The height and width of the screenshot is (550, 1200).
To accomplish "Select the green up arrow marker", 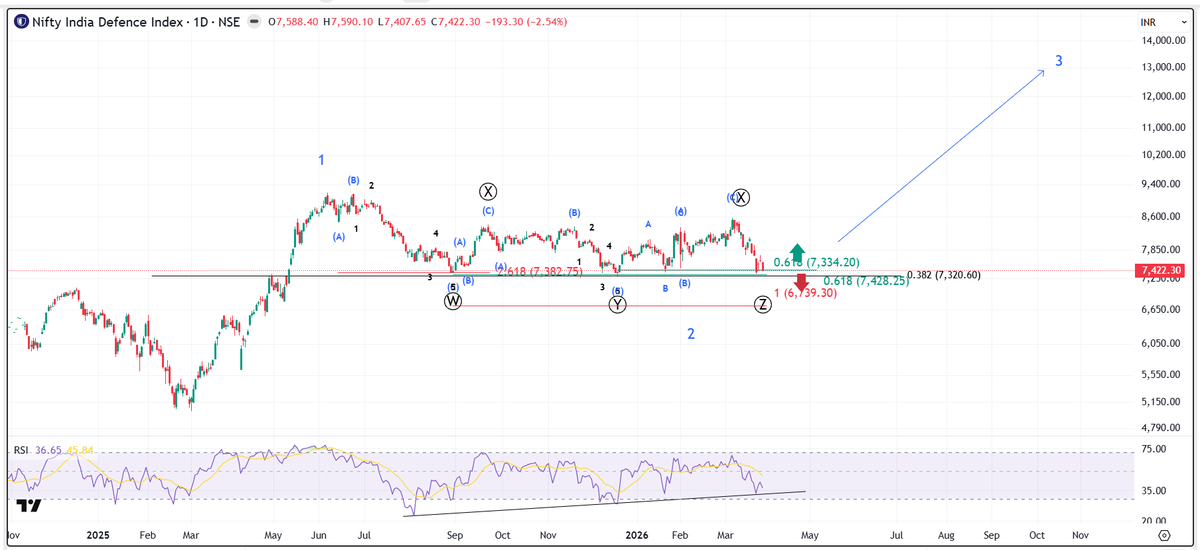I will 797,253.
